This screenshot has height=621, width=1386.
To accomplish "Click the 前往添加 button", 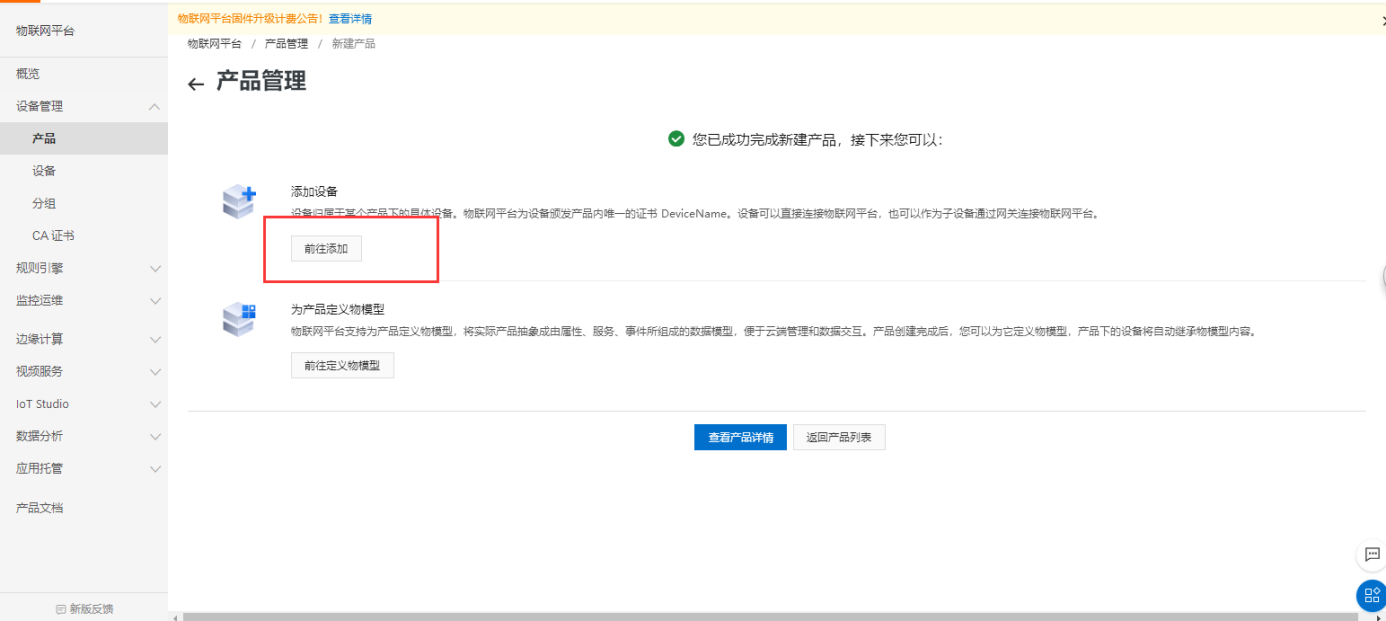I will [x=326, y=249].
